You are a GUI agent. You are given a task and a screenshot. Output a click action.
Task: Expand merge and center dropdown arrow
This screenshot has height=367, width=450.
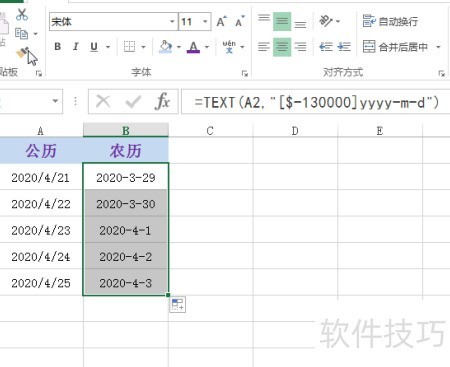[x=438, y=47]
